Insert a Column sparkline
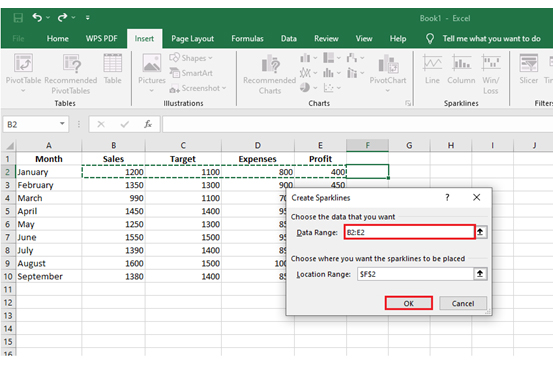The image size is (553, 367). (461, 69)
